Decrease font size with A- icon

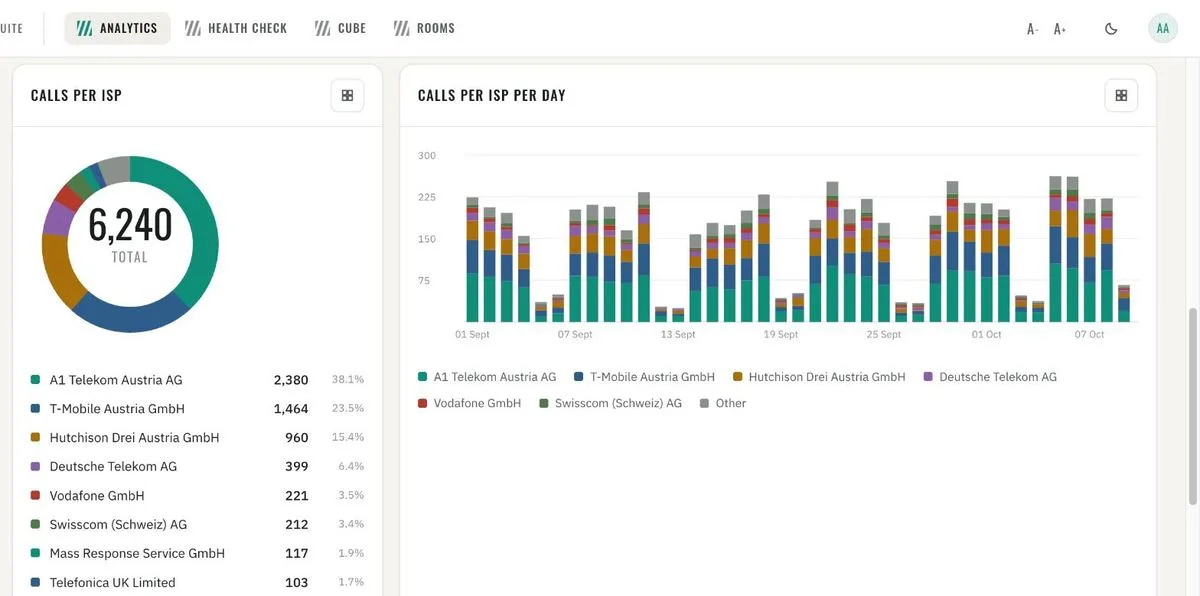[1033, 29]
